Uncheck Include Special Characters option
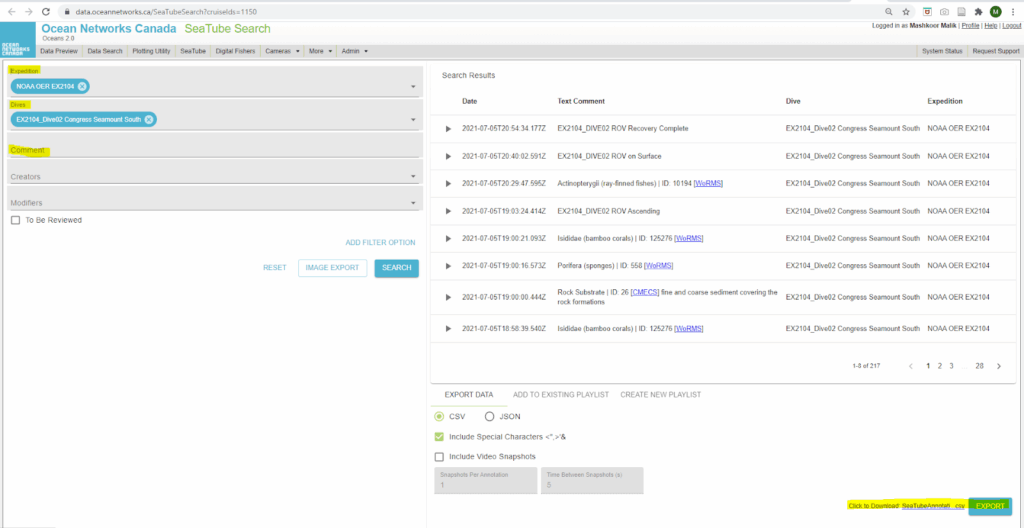 tap(439, 437)
